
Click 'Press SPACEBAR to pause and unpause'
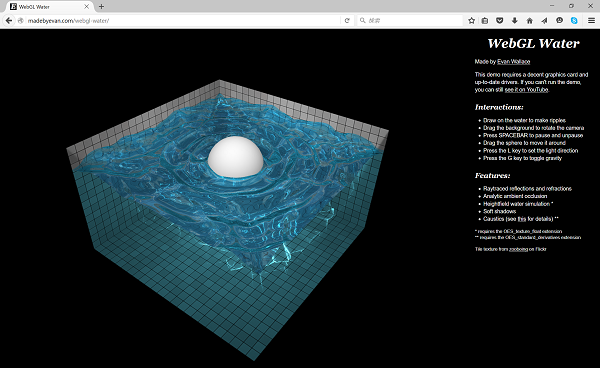[533, 135]
